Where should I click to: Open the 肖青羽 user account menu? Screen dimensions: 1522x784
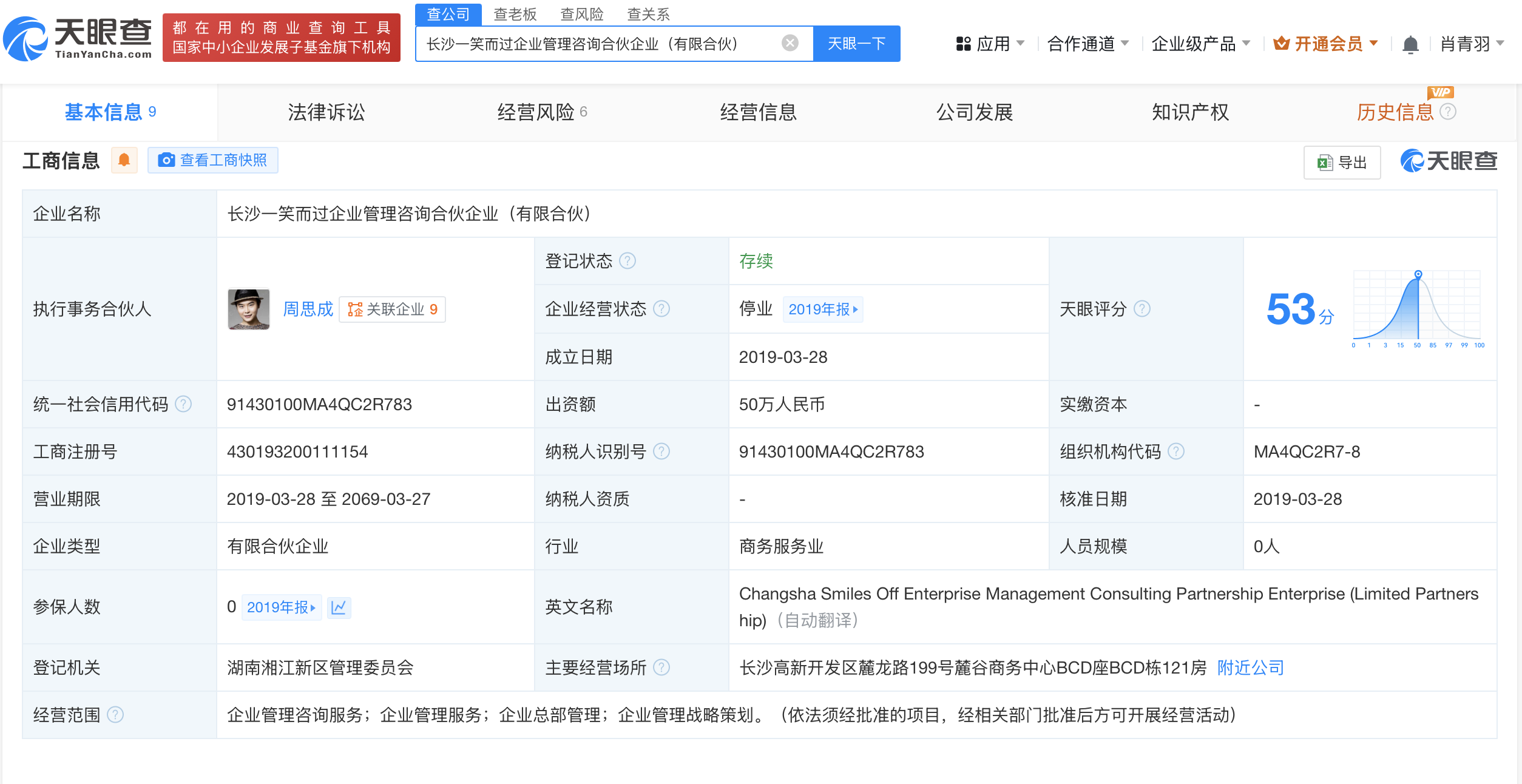coord(1472,44)
